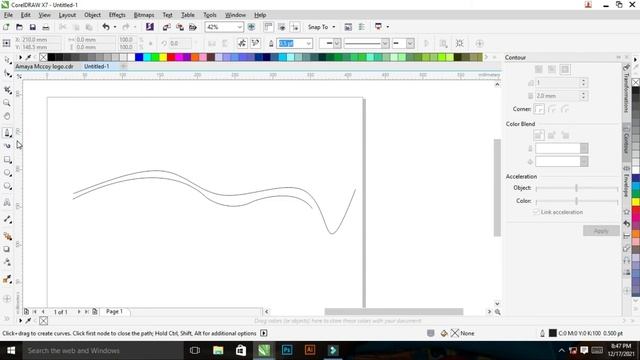Image resolution: width=640 pixels, height=360 pixels.
Task: Open the Bitmaps menu
Action: (144, 15)
